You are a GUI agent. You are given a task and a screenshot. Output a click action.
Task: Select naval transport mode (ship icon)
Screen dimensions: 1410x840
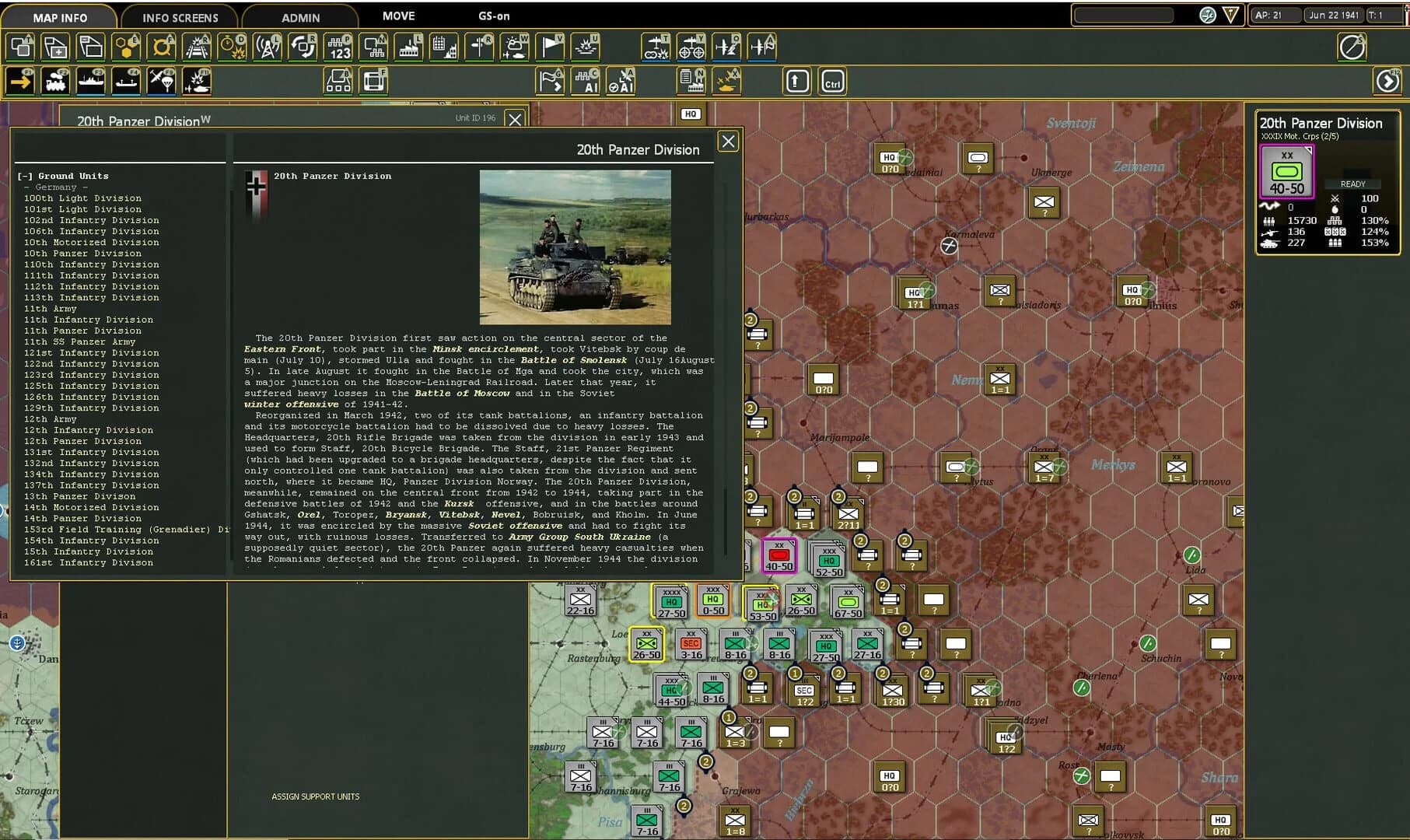click(91, 81)
